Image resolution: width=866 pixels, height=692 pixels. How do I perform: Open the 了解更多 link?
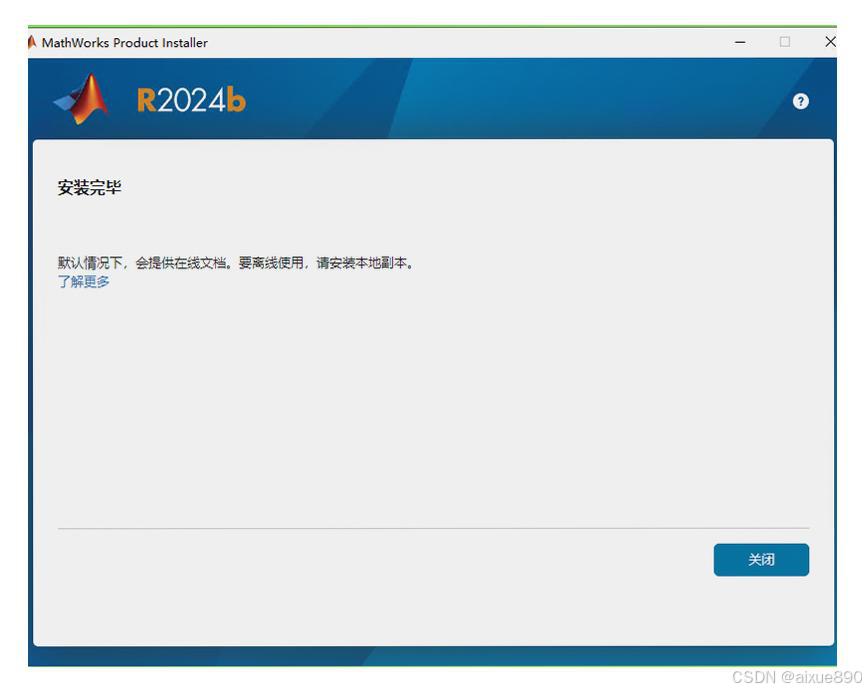point(83,282)
